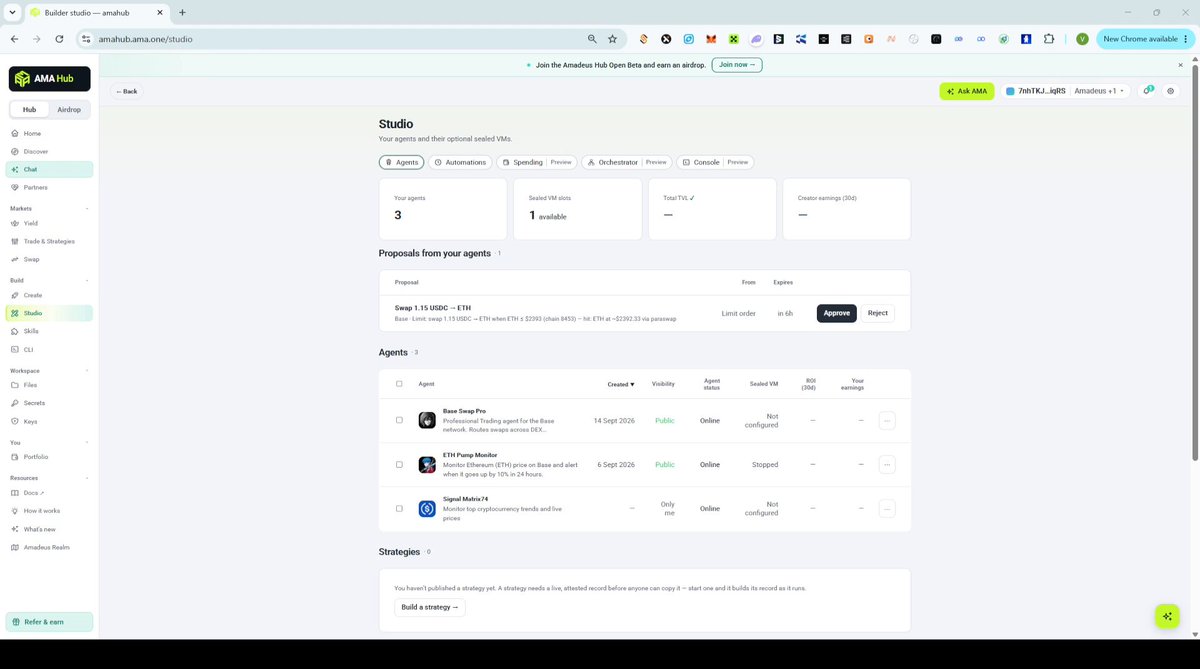Open Trade & Strategies

[50, 241]
